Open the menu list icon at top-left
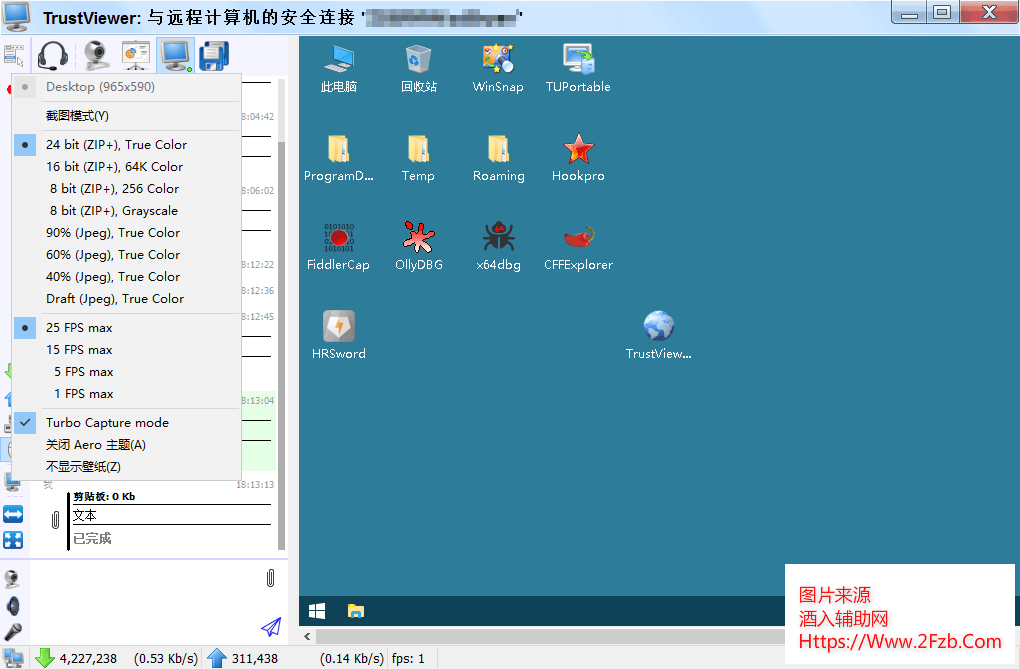Viewport: 1020px width, 669px height. click(x=14, y=55)
